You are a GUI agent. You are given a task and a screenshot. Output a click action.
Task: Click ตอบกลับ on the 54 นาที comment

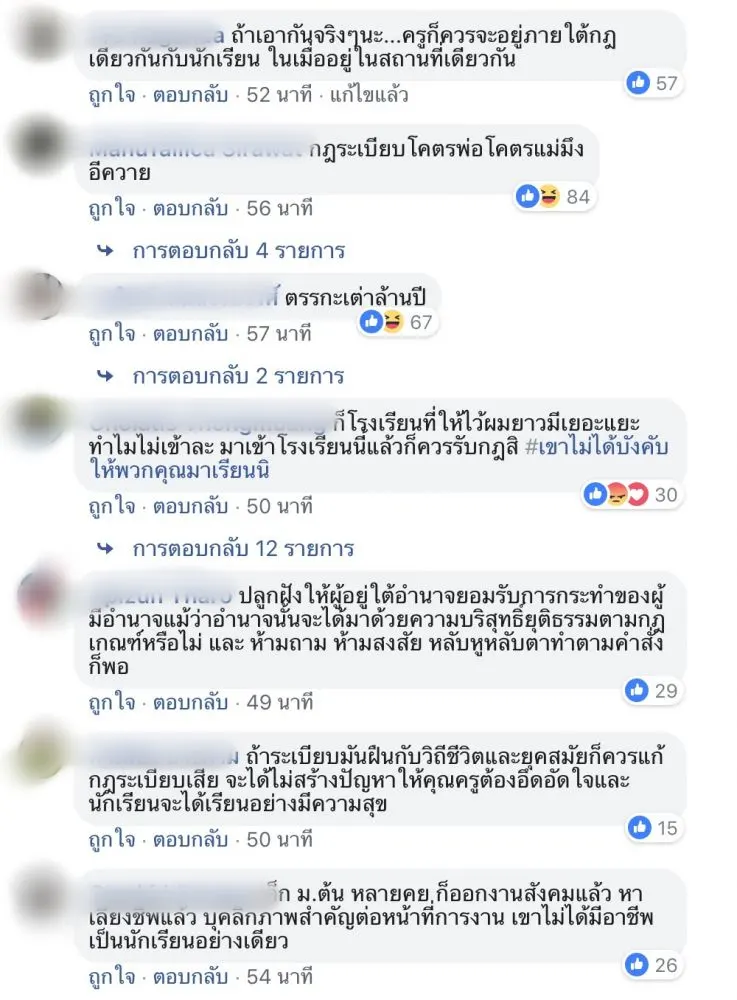pos(190,976)
